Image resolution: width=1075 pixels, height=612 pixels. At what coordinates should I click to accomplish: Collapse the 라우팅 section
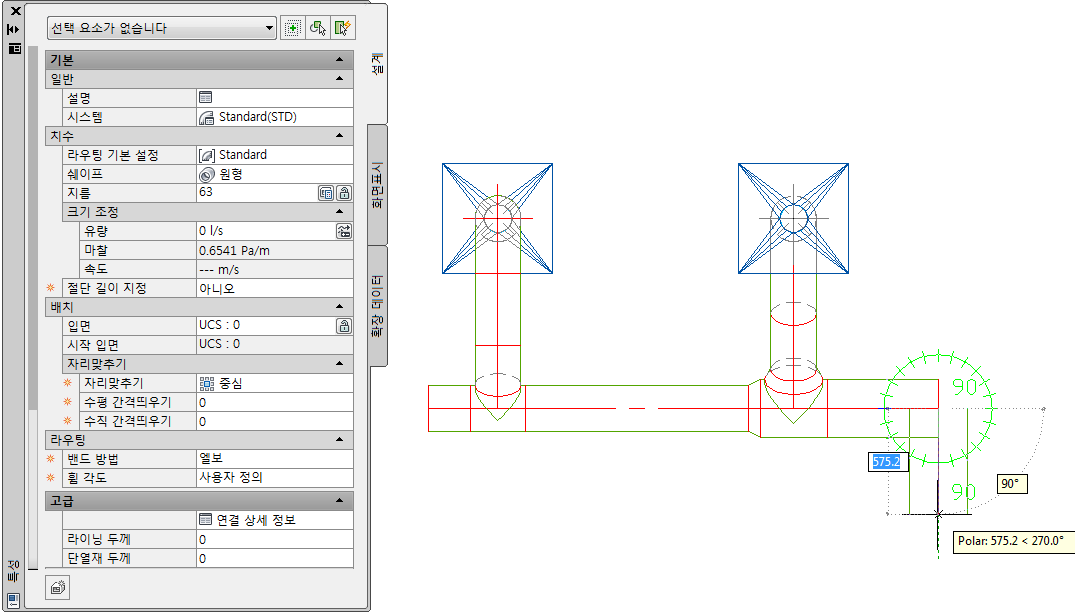pos(339,439)
